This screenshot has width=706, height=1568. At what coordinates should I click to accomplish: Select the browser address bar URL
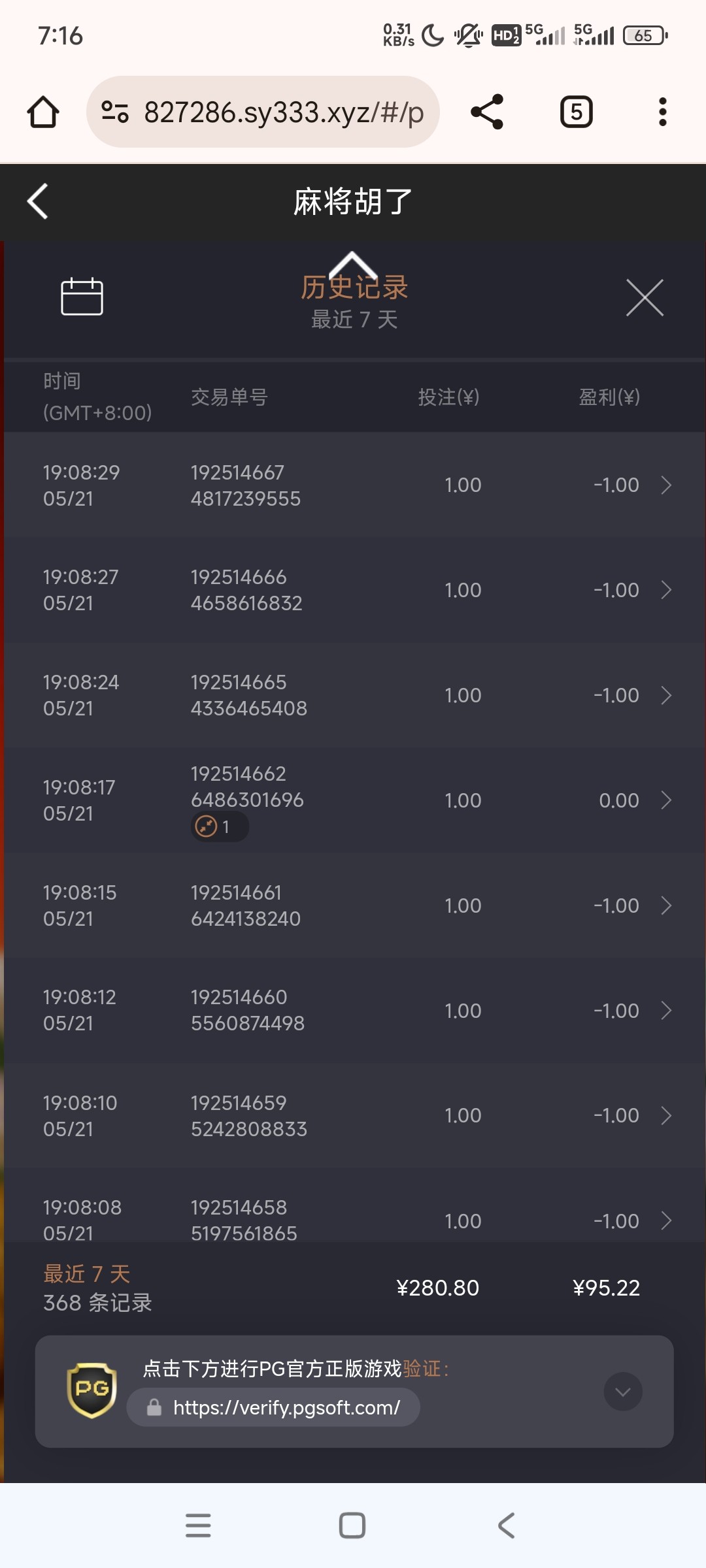tap(284, 112)
